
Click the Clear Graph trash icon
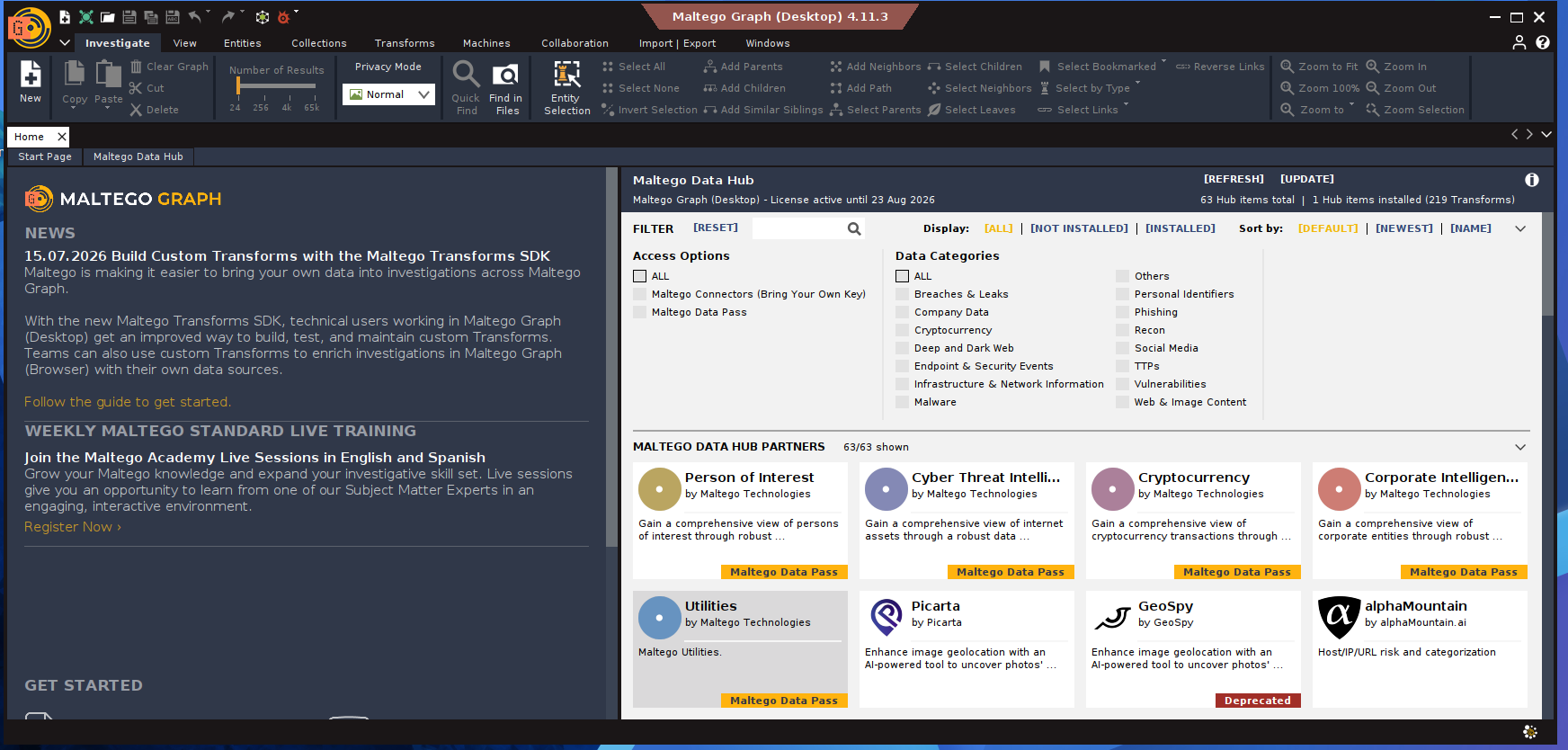pyautogui.click(x=136, y=67)
